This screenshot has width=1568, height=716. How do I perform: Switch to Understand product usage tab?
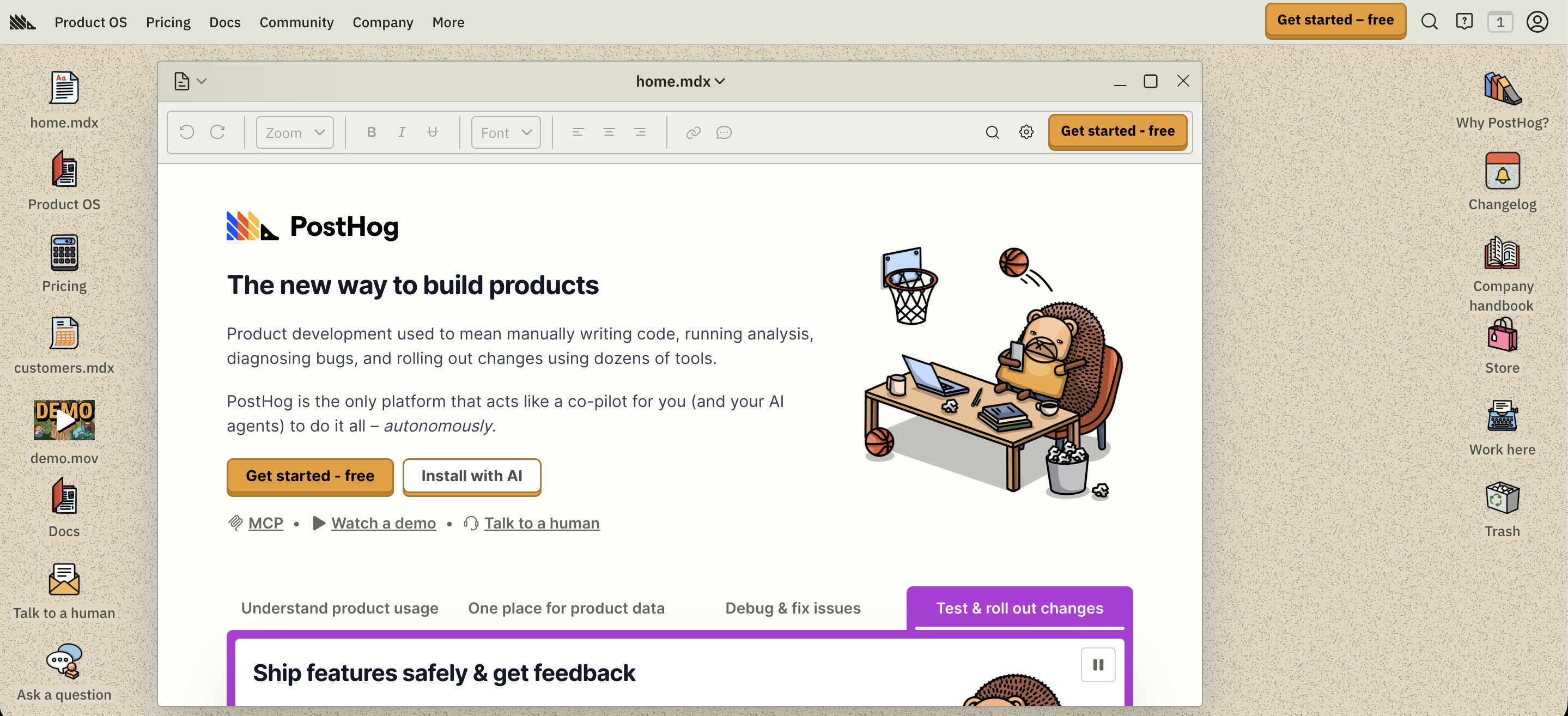(339, 608)
